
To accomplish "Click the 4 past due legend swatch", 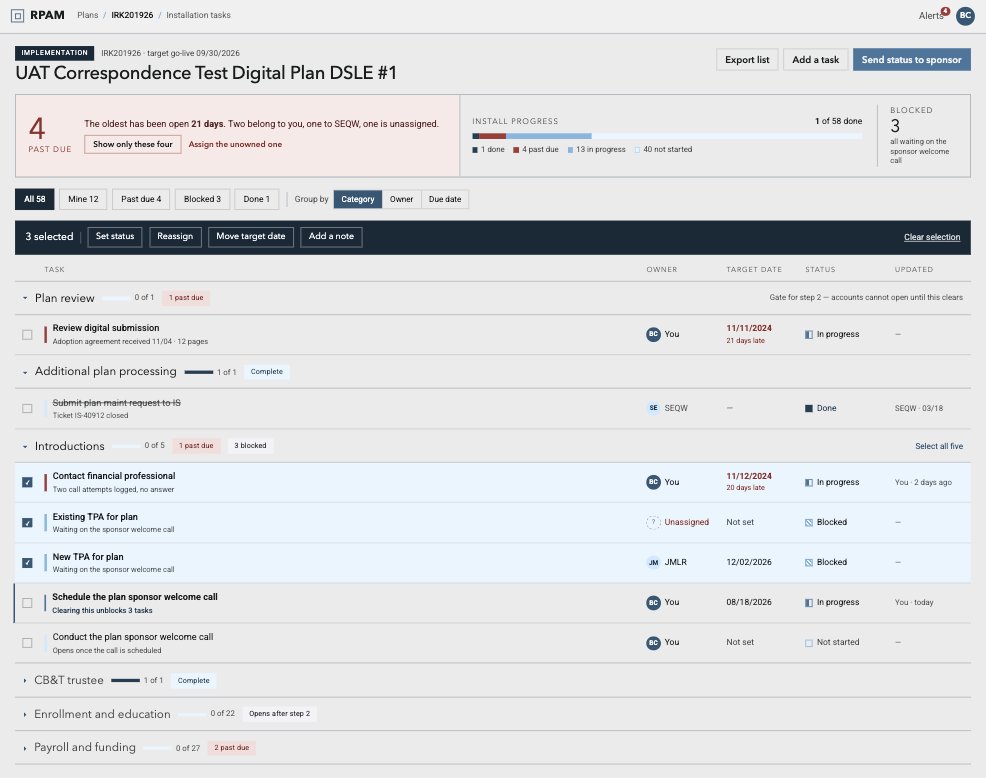I will pyautogui.click(x=516, y=150).
